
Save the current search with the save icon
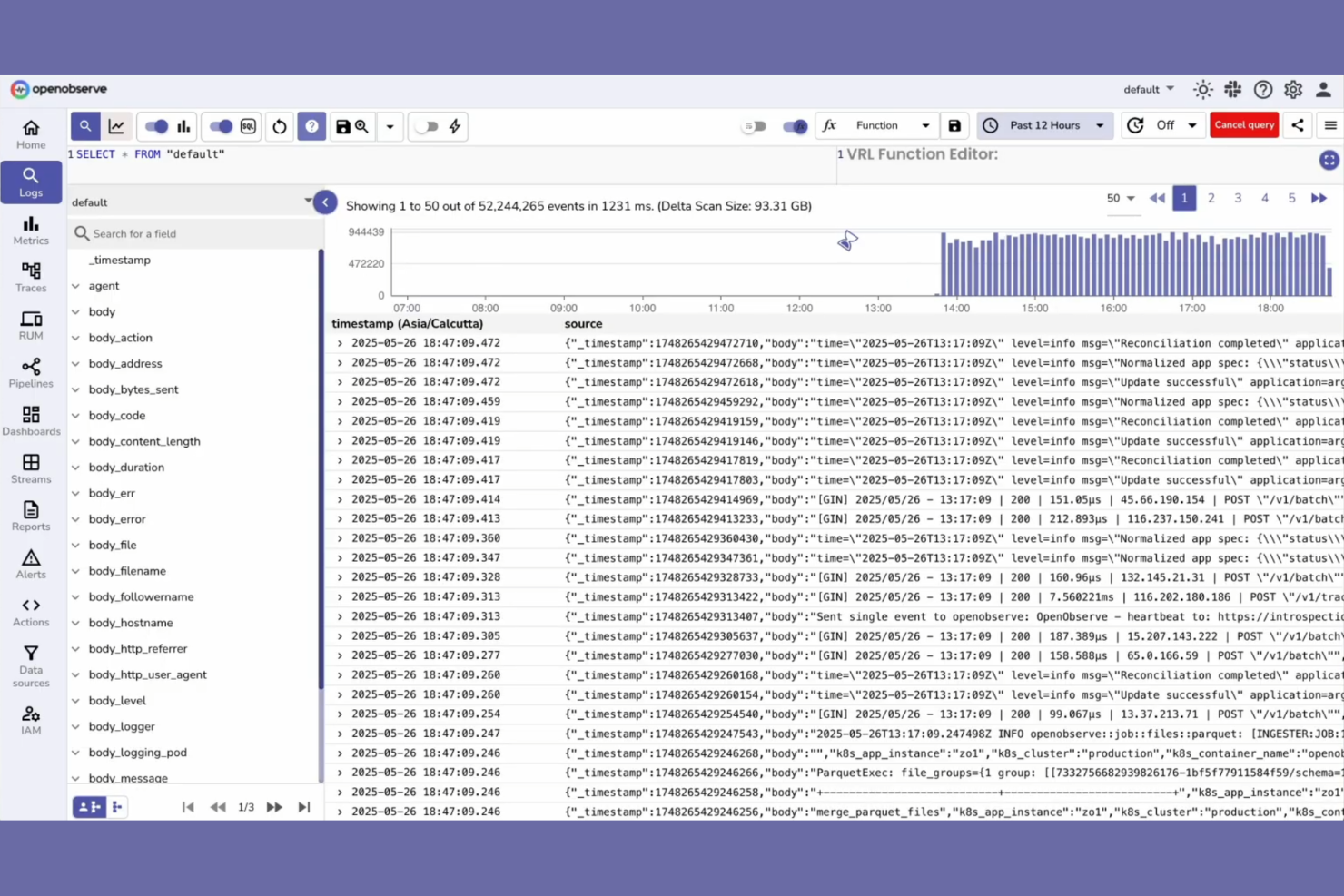[345, 126]
